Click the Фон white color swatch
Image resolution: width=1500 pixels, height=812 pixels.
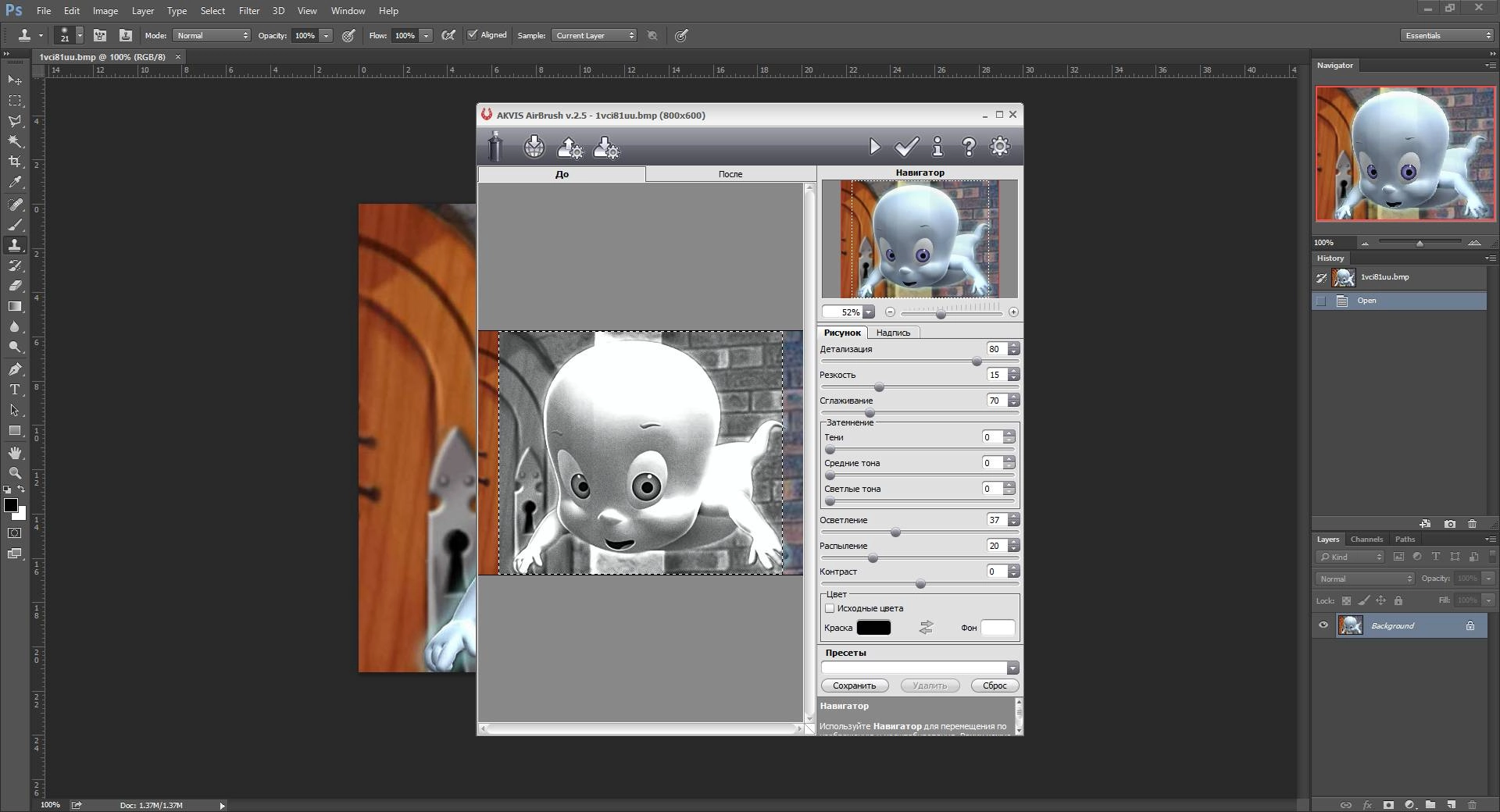tap(998, 628)
